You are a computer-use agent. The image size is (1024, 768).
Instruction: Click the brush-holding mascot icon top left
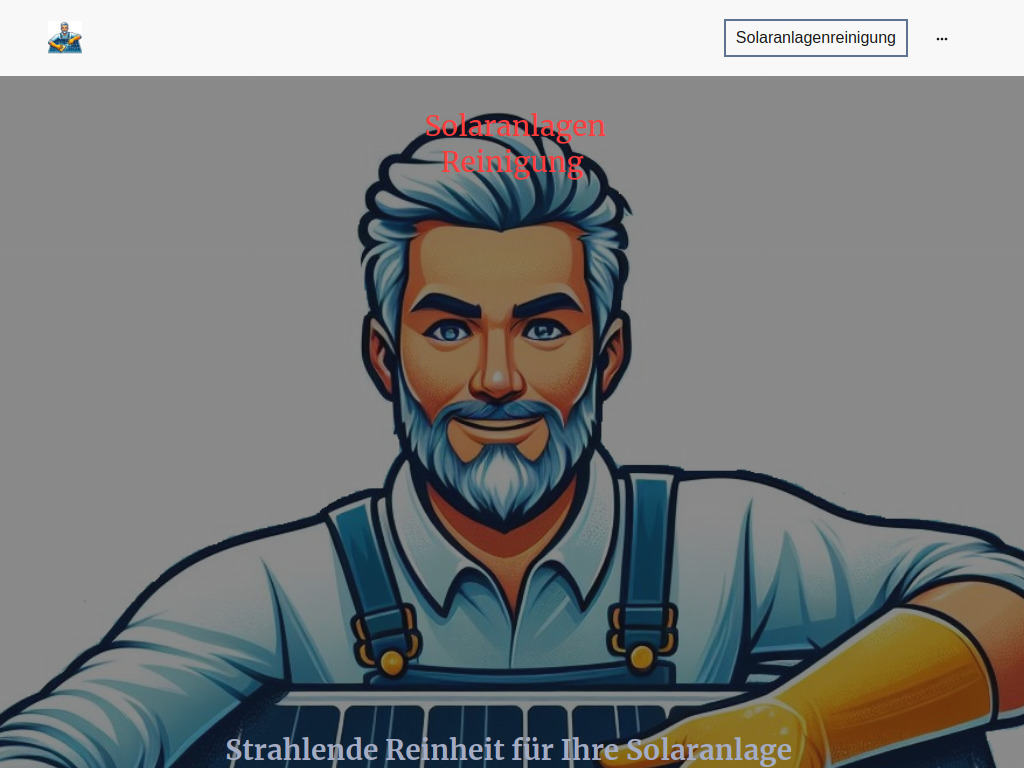pyautogui.click(x=66, y=38)
